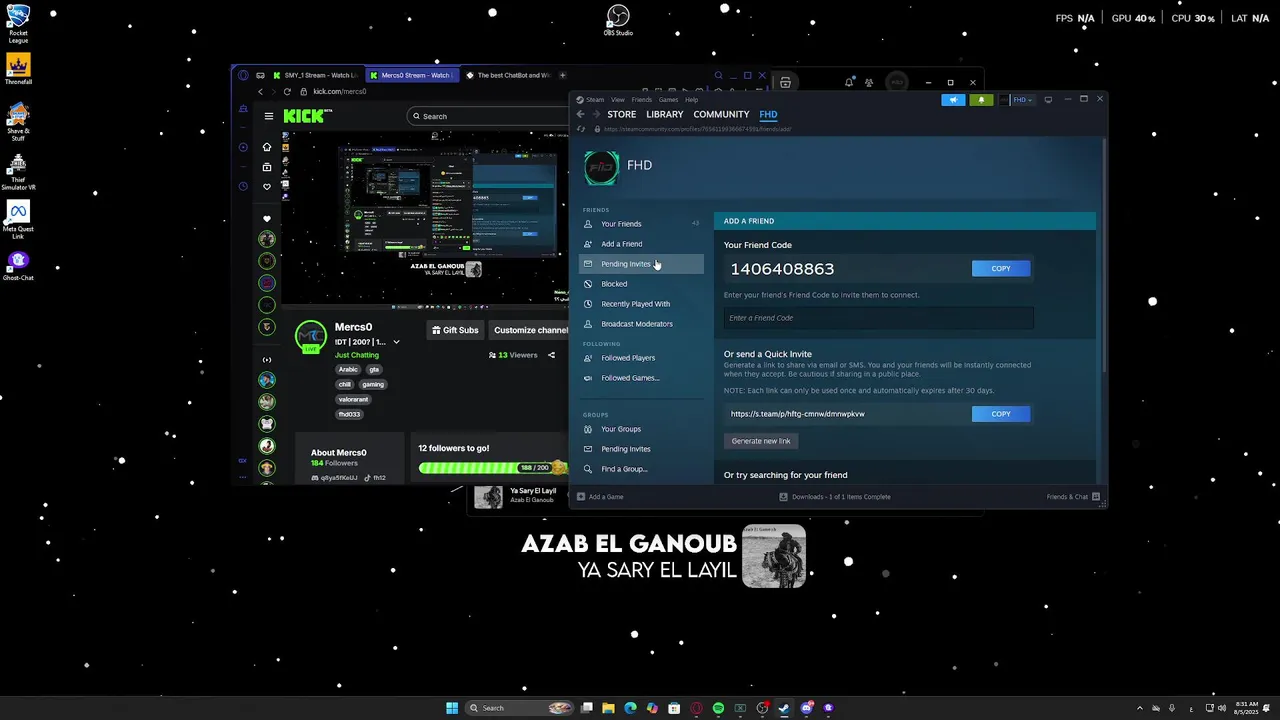
Task: Open Steam announcements megaphone button
Action: pyautogui.click(x=953, y=100)
